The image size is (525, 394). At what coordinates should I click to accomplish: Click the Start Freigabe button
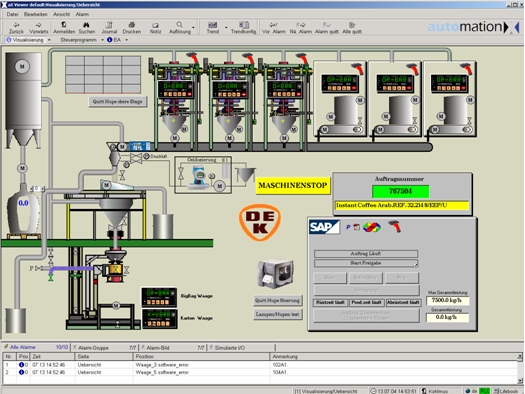tap(366, 263)
